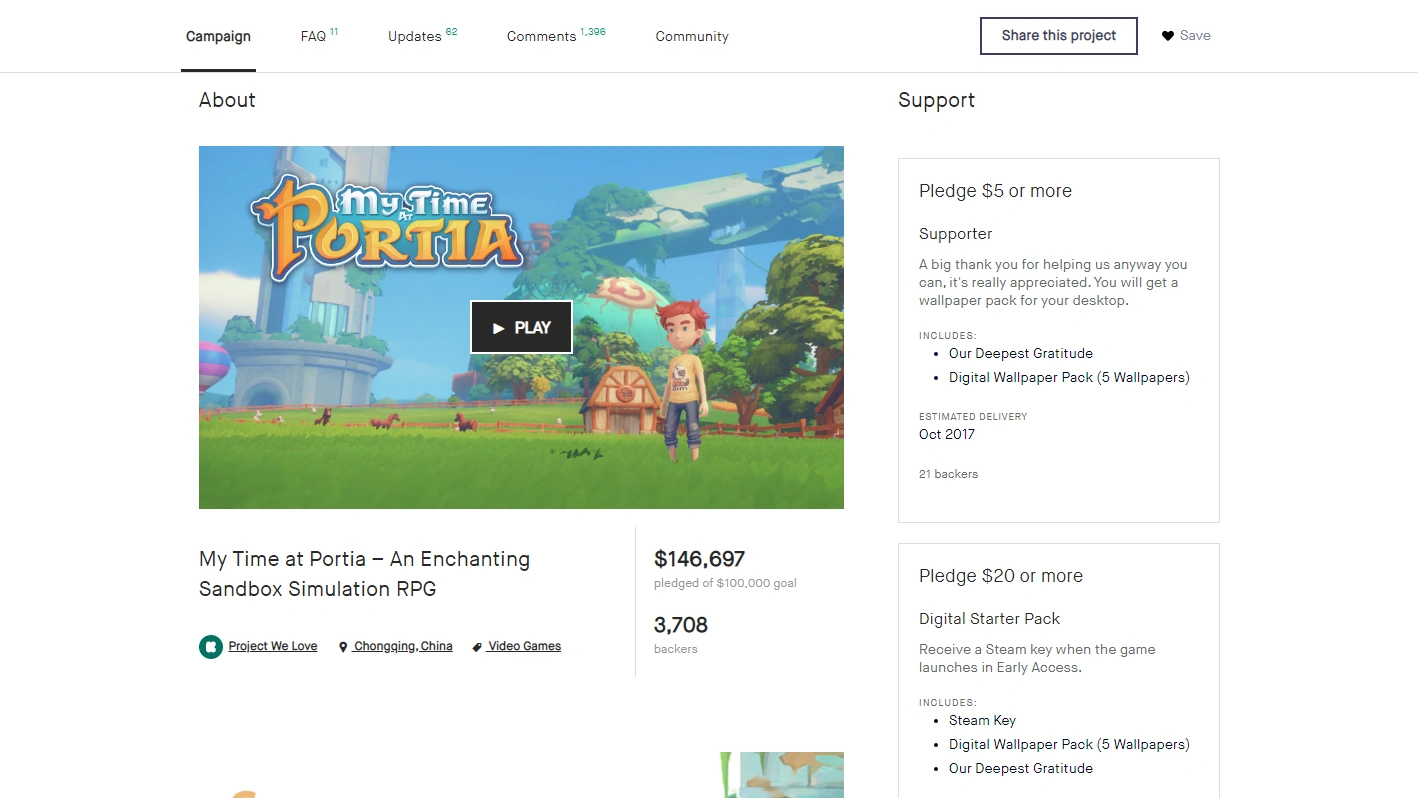The width and height of the screenshot is (1418, 798).
Task: Open the Campaign tab
Action: pos(218,36)
